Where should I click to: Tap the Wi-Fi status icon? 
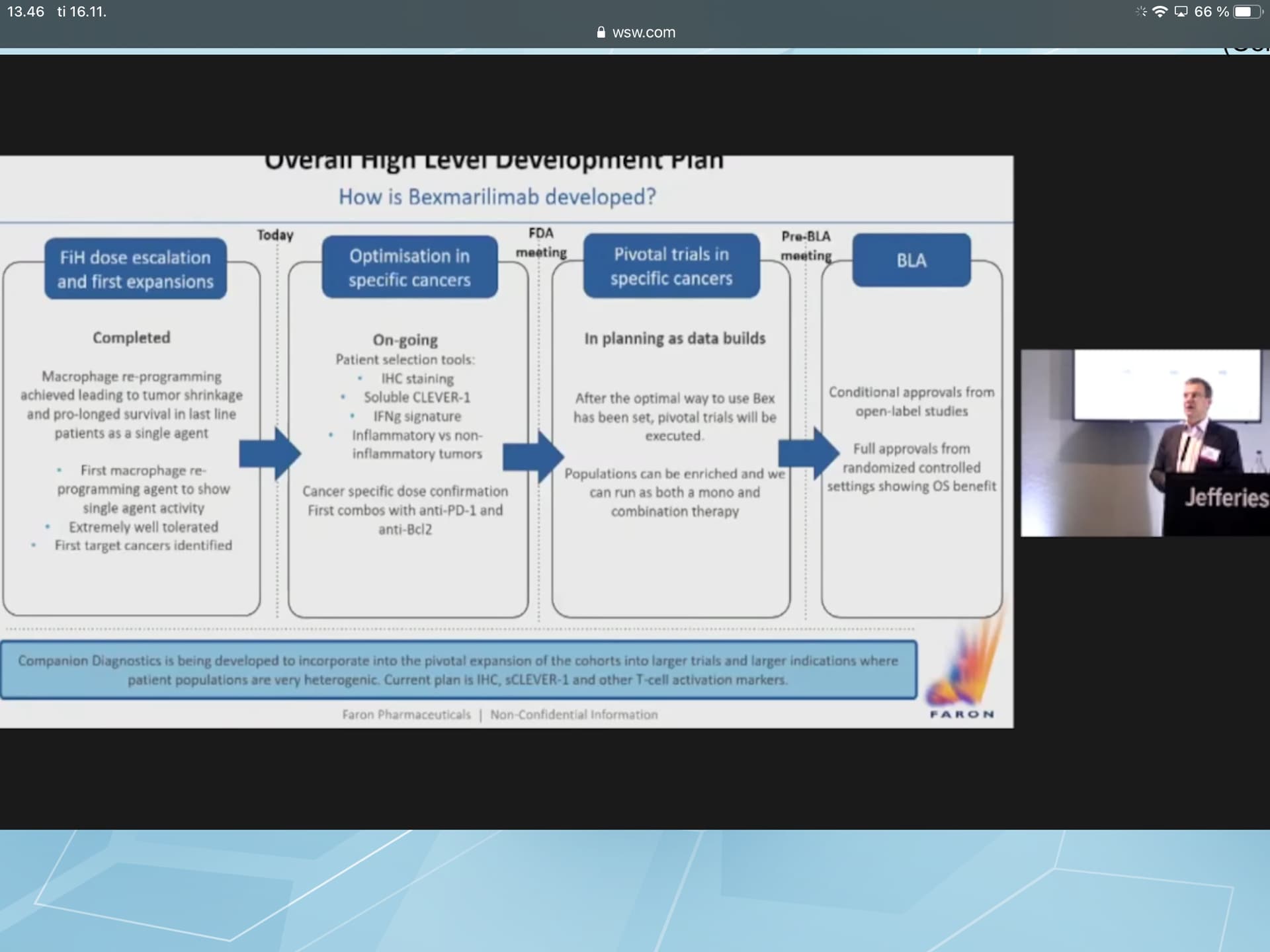tap(1160, 12)
